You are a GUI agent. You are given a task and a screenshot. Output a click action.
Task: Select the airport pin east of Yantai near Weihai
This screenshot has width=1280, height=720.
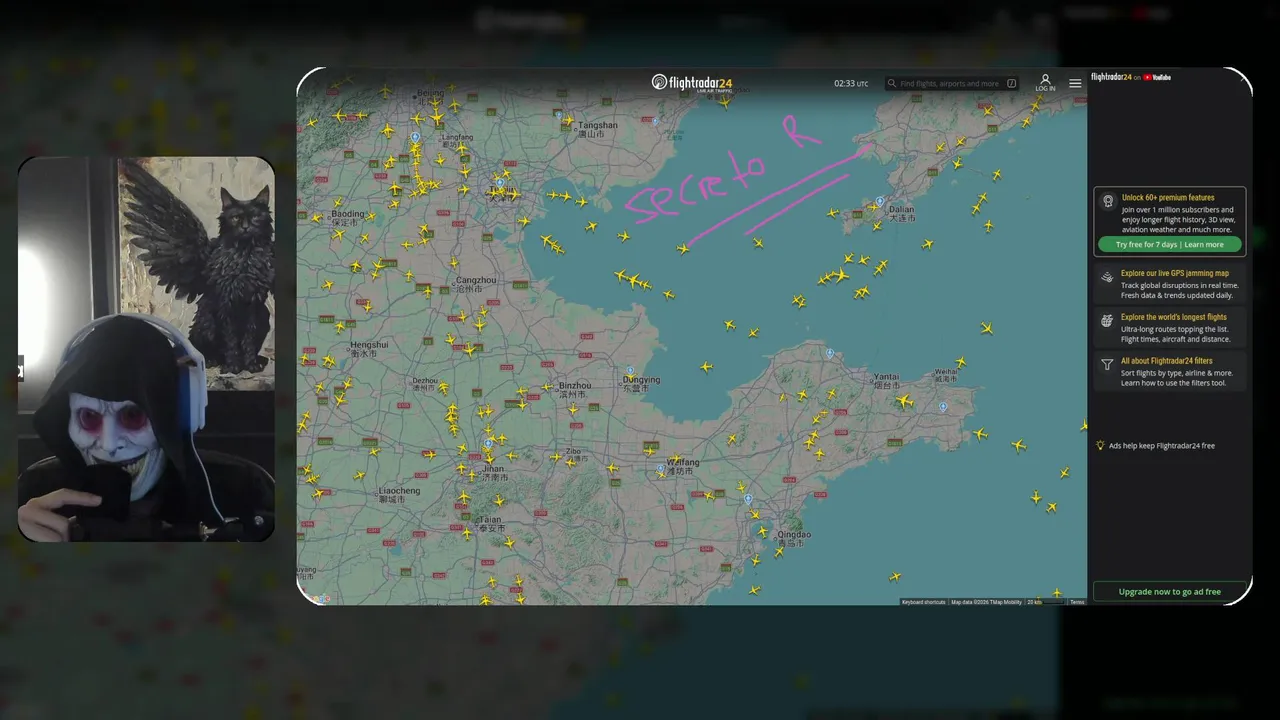(x=943, y=407)
